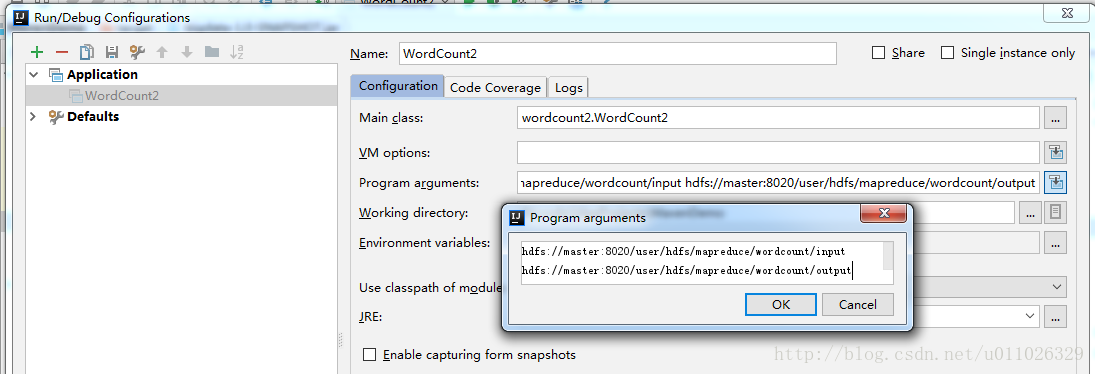Enable Single instance only checkbox
Viewport: 1095px width, 374px height.
click(x=948, y=53)
